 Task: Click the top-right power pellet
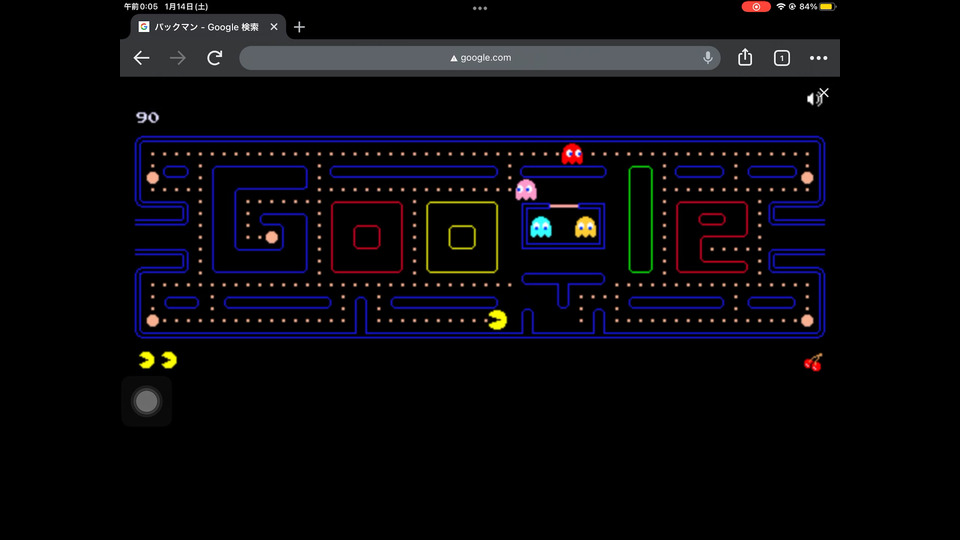(807, 178)
